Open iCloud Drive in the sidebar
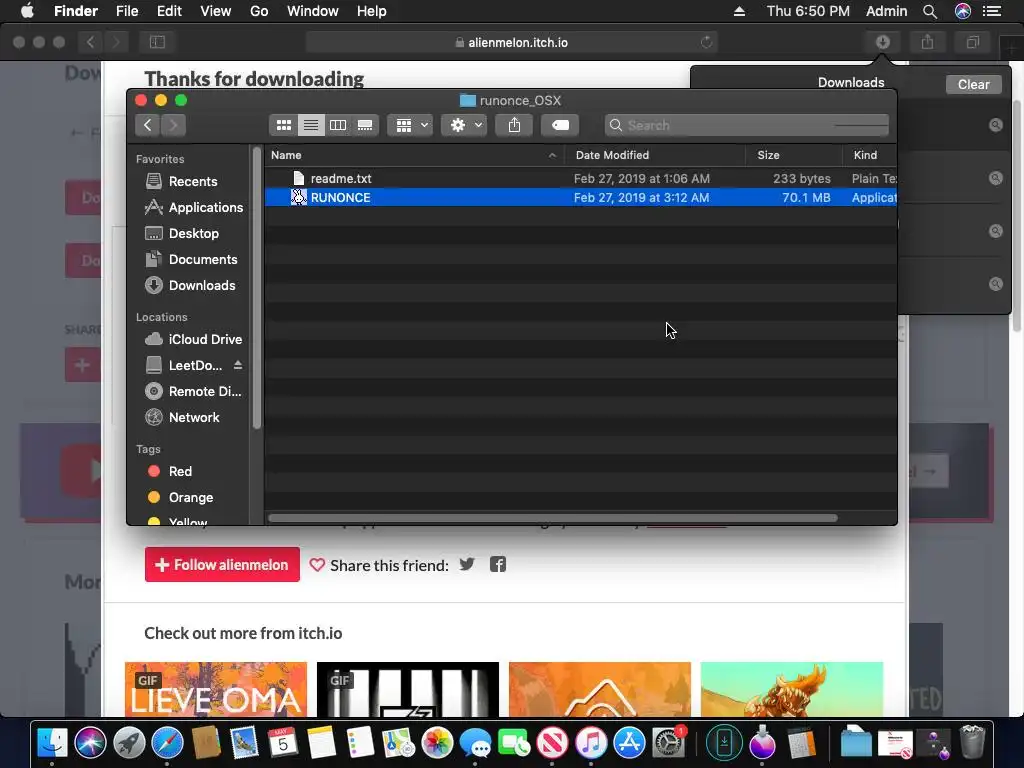Image resolution: width=1024 pixels, height=768 pixels. 194,339
